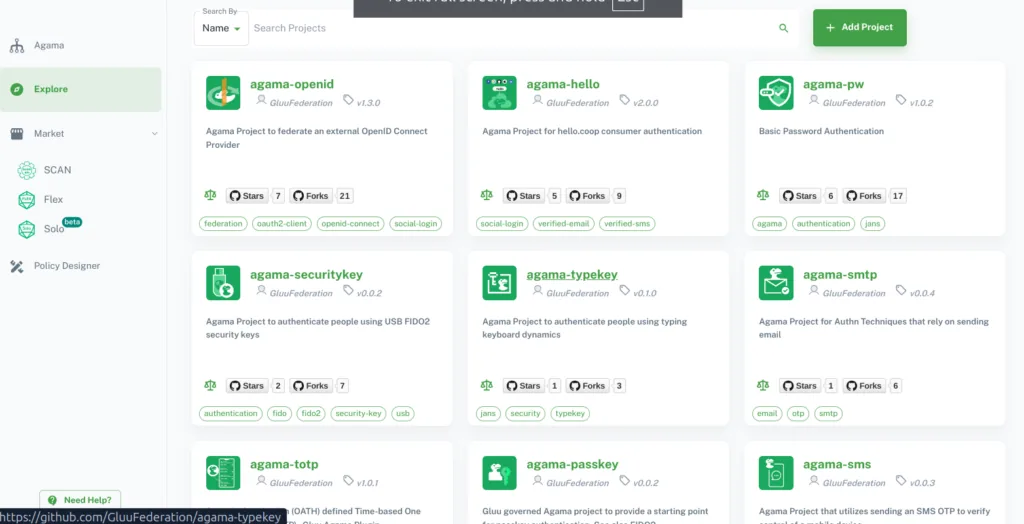Screen dimensions: 1024x524
Task: Click the Agama sidebar icon
Action: 17,46
